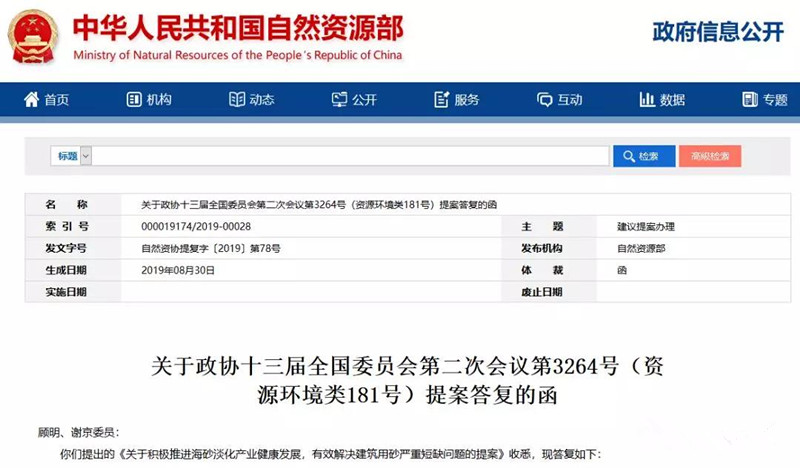The width and height of the screenshot is (800, 468).
Task: Click the monitor icon beside 公开
Action: coord(339,100)
